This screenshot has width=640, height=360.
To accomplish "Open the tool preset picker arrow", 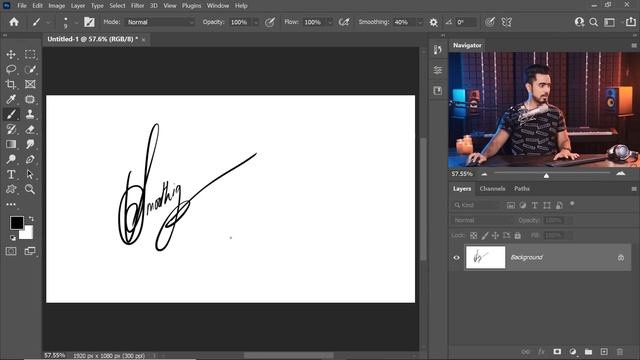I will (x=48, y=22).
